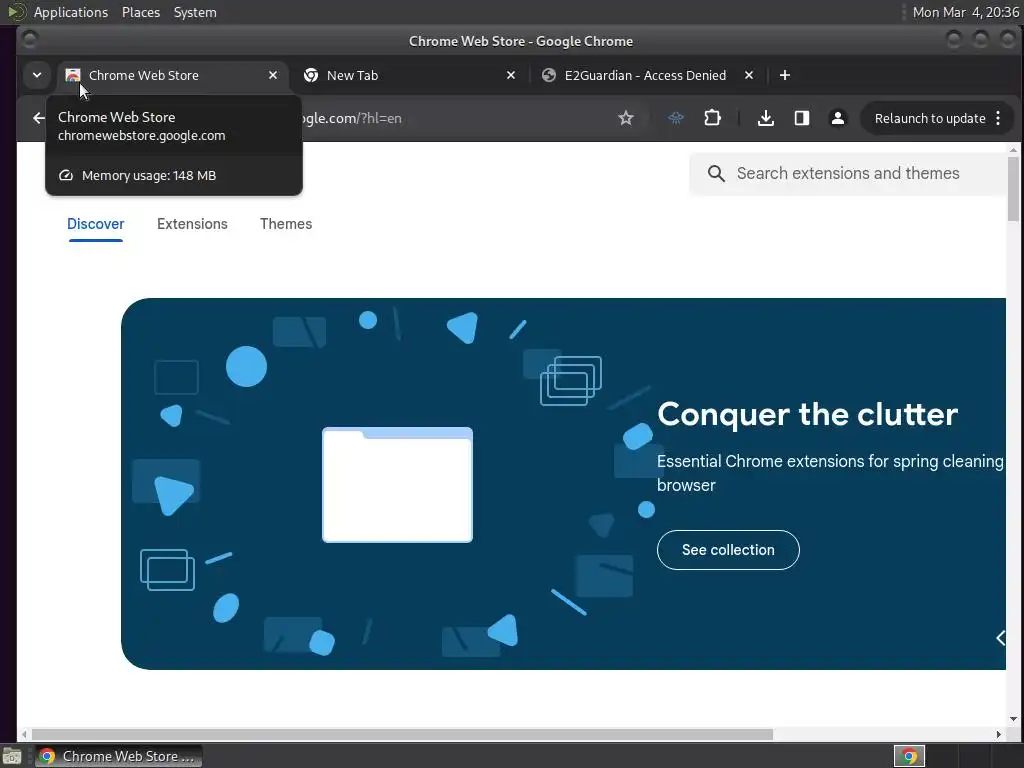Click Relaunch to update button
The height and width of the screenshot is (768, 1024).
[929, 118]
